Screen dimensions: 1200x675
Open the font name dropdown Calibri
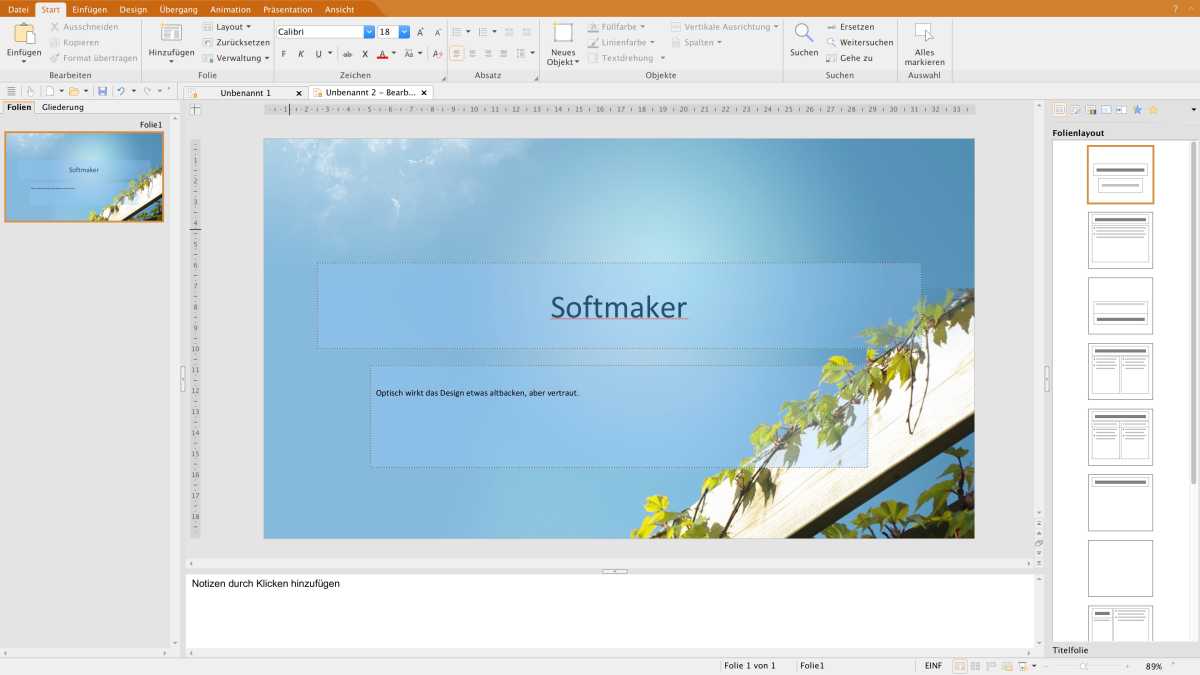click(x=369, y=32)
